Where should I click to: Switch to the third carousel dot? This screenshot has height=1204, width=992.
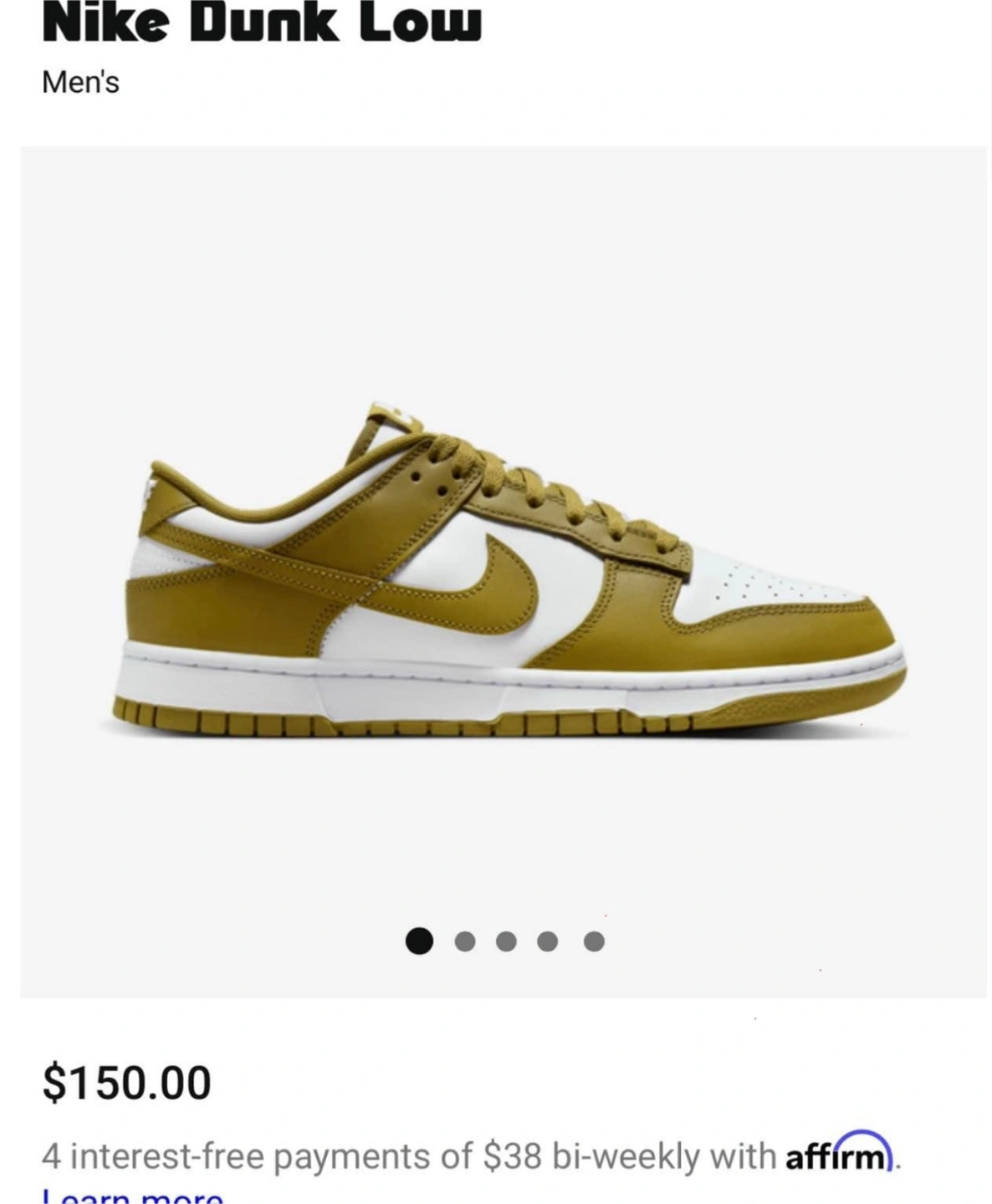(x=506, y=941)
